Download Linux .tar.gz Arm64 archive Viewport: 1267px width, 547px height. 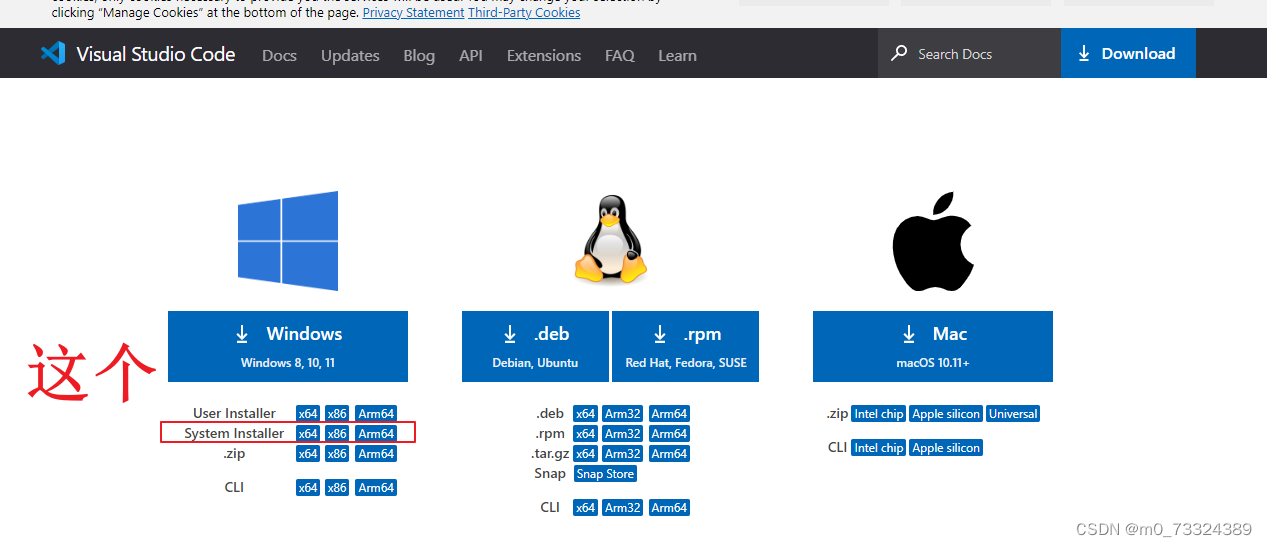(x=669, y=454)
